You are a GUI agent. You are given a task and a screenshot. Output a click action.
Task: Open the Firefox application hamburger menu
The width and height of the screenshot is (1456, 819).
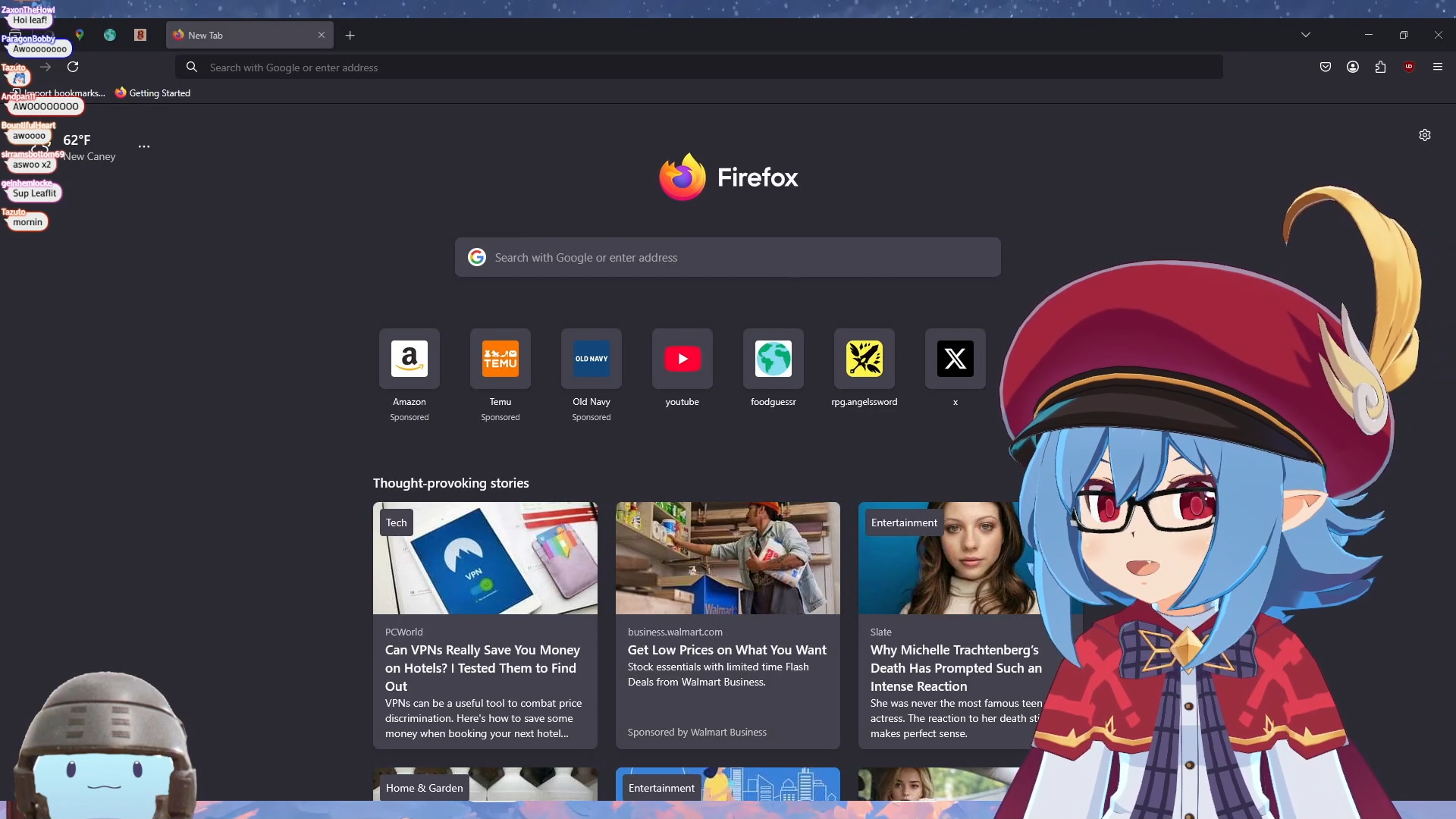click(x=1438, y=67)
